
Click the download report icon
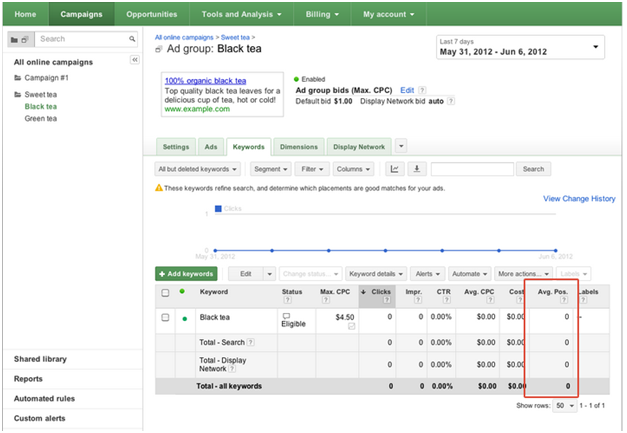(x=417, y=169)
